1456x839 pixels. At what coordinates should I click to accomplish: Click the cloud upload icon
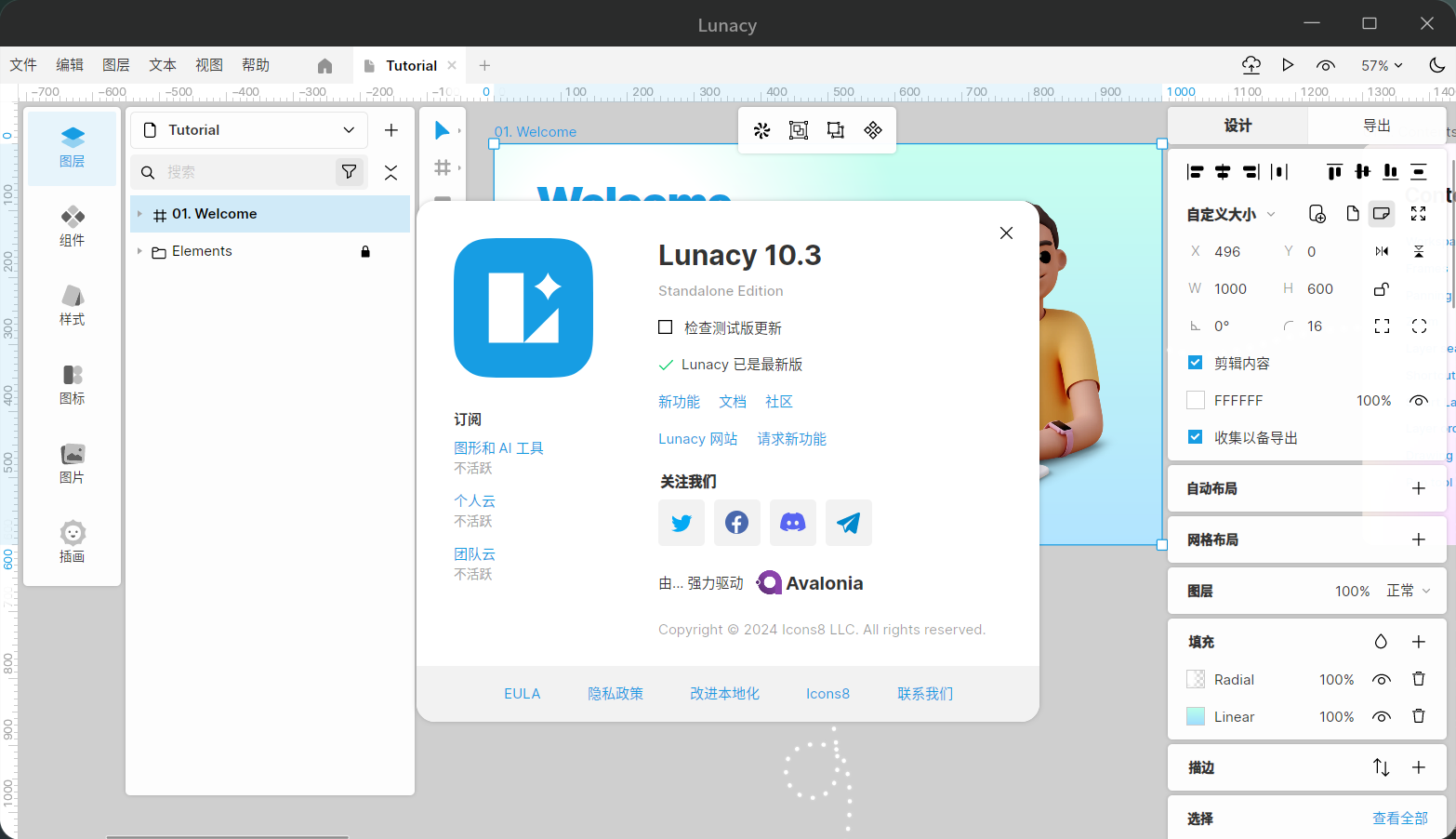tap(1251, 65)
